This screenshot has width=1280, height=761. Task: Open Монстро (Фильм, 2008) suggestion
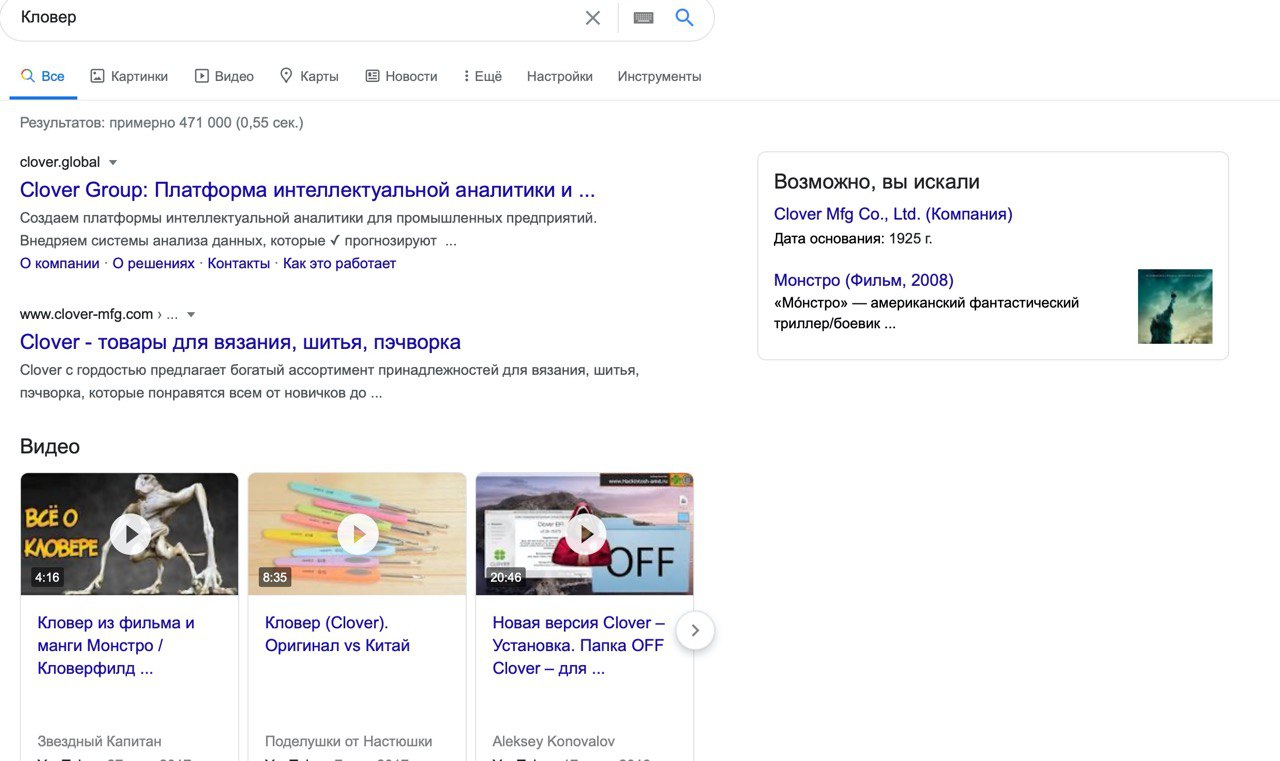pos(864,280)
